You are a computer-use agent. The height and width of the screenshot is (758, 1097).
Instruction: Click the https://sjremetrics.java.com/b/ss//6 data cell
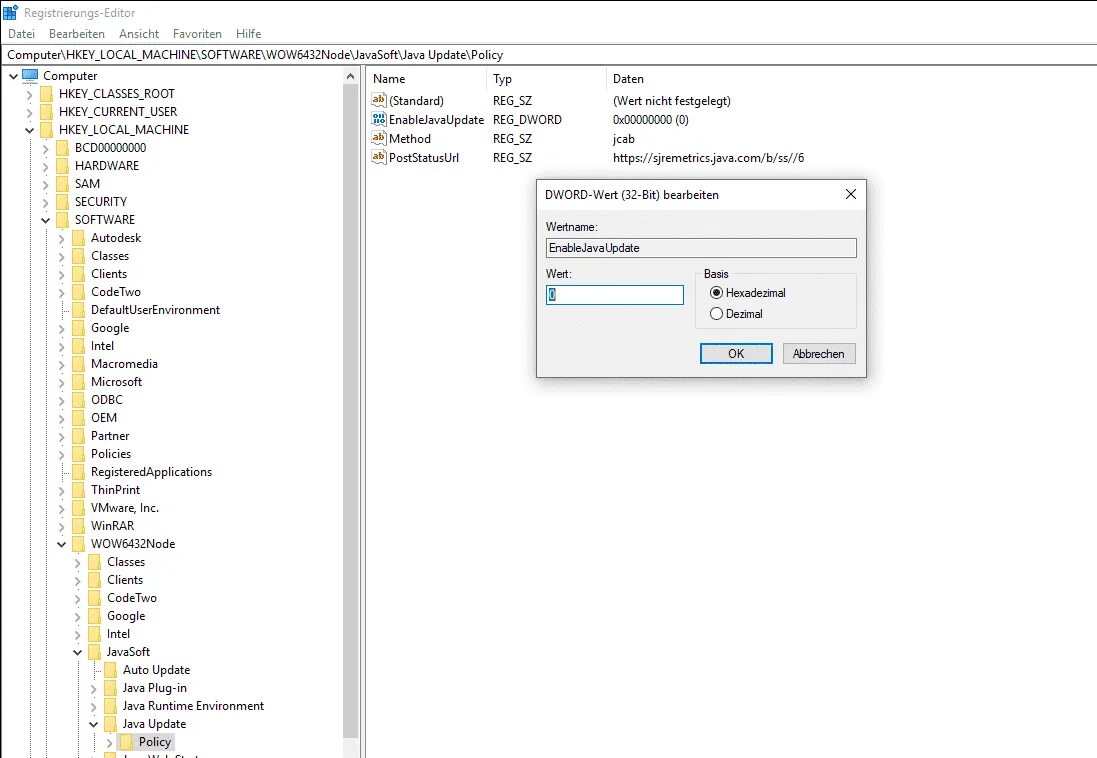pyautogui.click(x=709, y=157)
